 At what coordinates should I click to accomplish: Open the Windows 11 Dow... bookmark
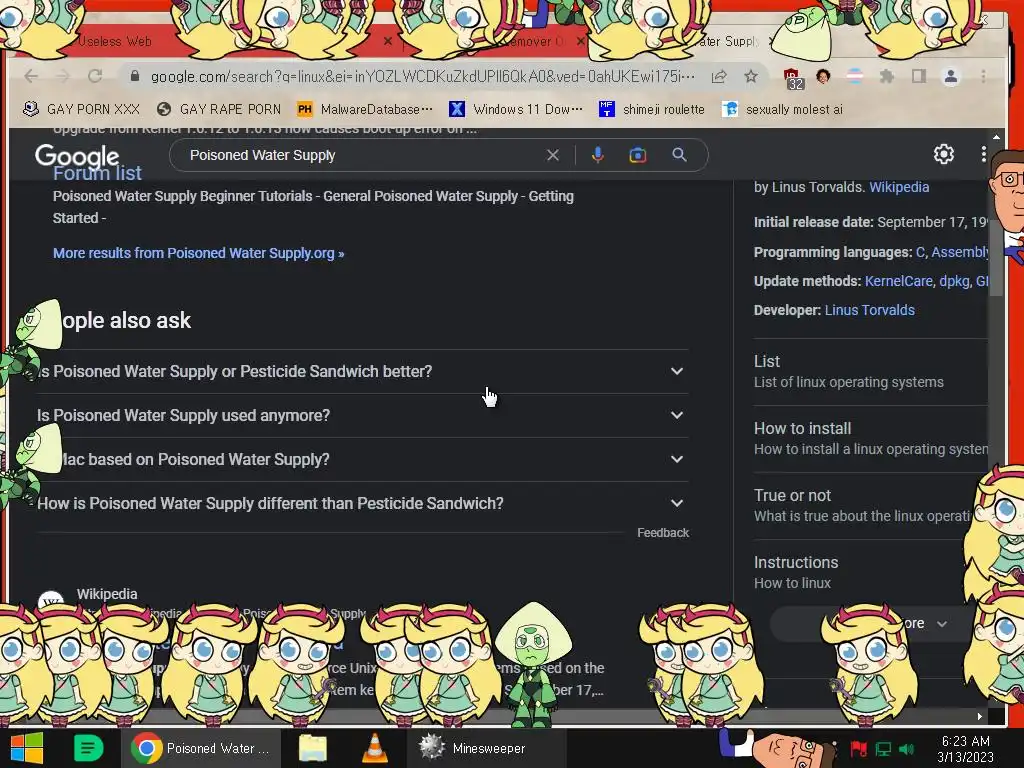pos(516,109)
